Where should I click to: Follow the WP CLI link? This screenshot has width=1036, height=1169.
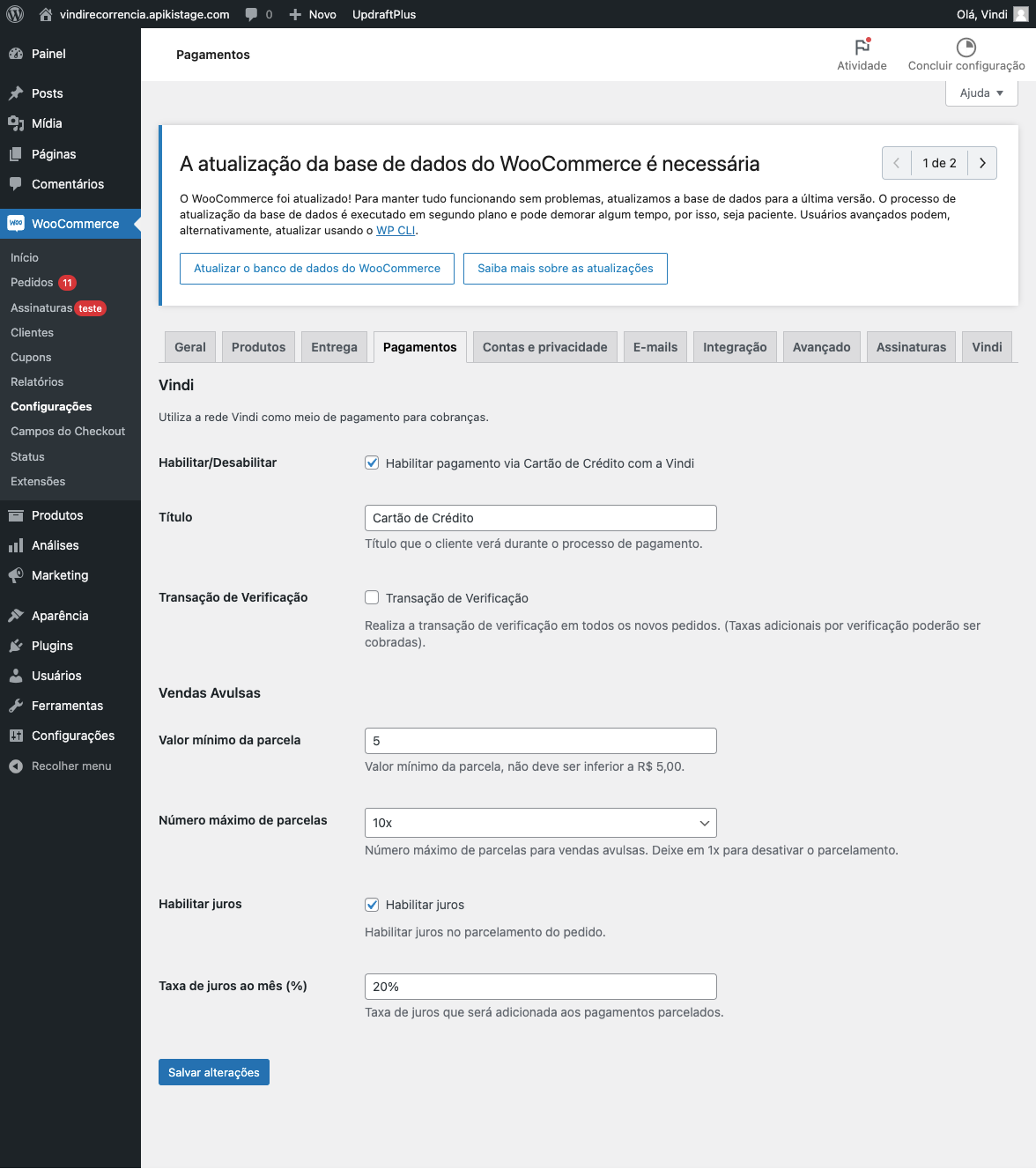point(396,231)
